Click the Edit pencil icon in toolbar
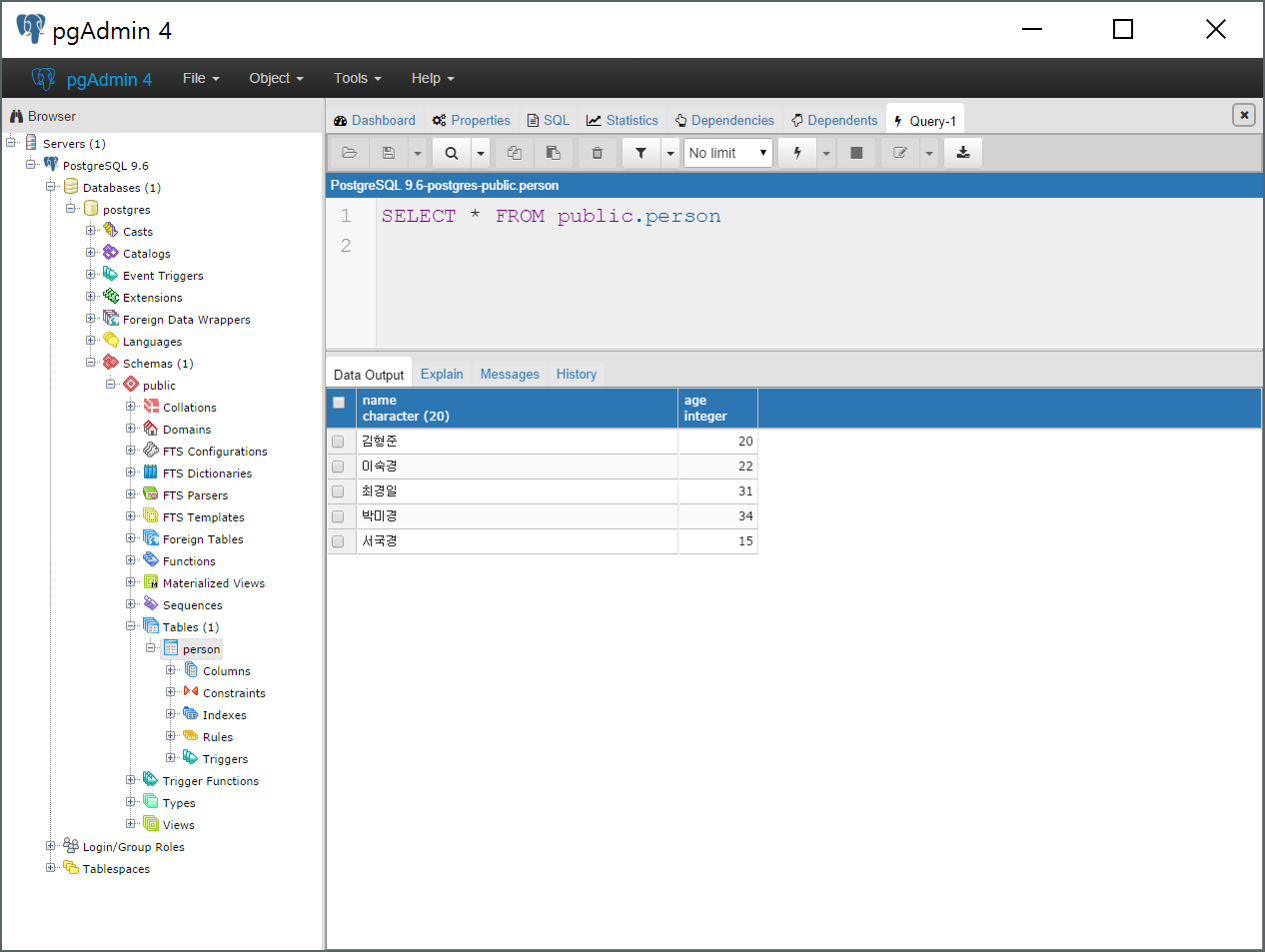 click(x=900, y=153)
